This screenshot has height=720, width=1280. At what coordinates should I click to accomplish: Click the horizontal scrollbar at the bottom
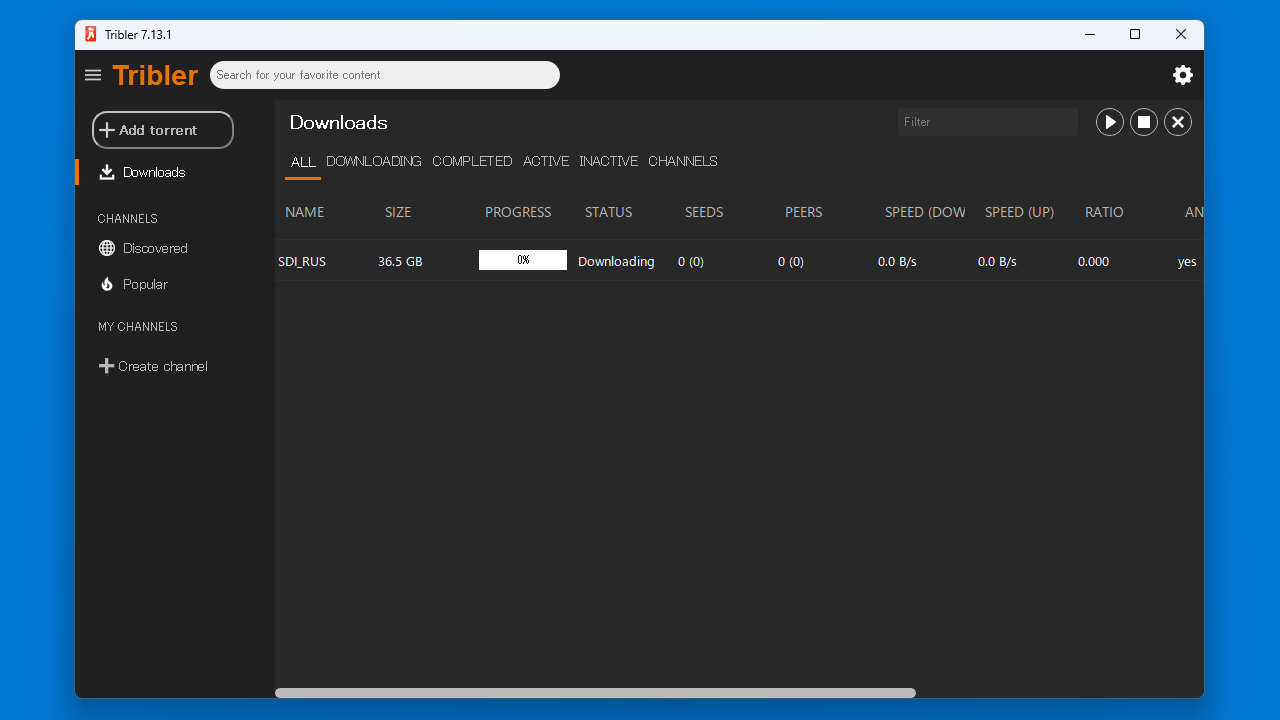click(x=596, y=693)
